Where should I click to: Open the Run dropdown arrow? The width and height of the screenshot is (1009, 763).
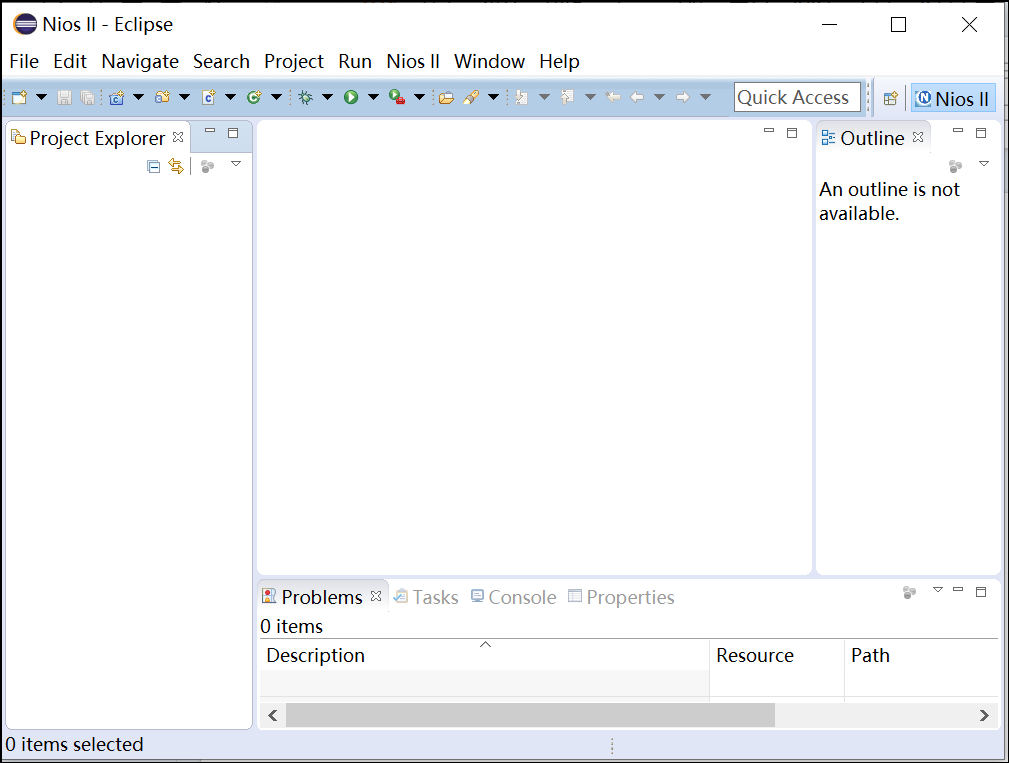373,97
